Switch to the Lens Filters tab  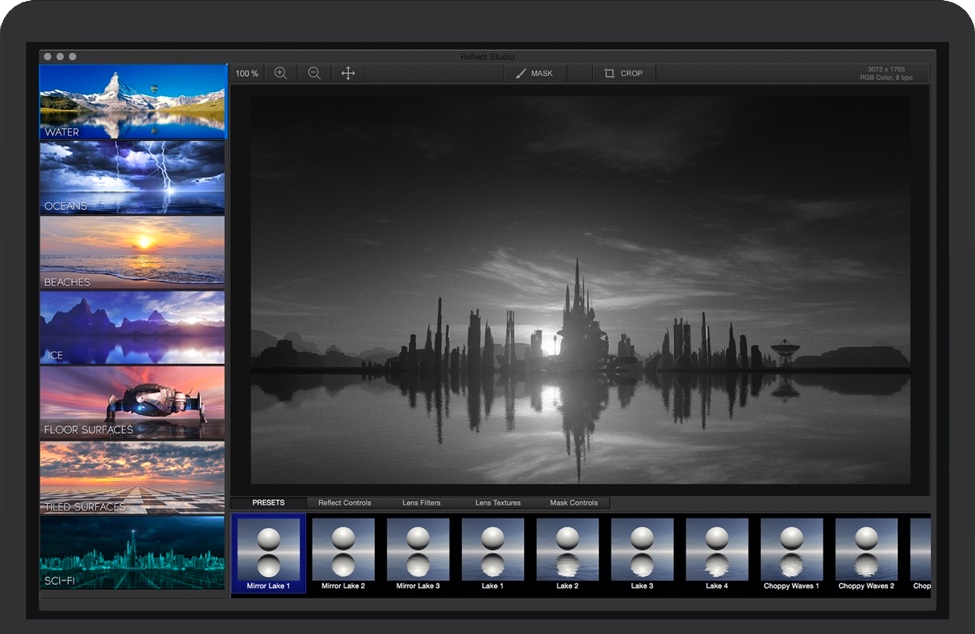(x=419, y=503)
